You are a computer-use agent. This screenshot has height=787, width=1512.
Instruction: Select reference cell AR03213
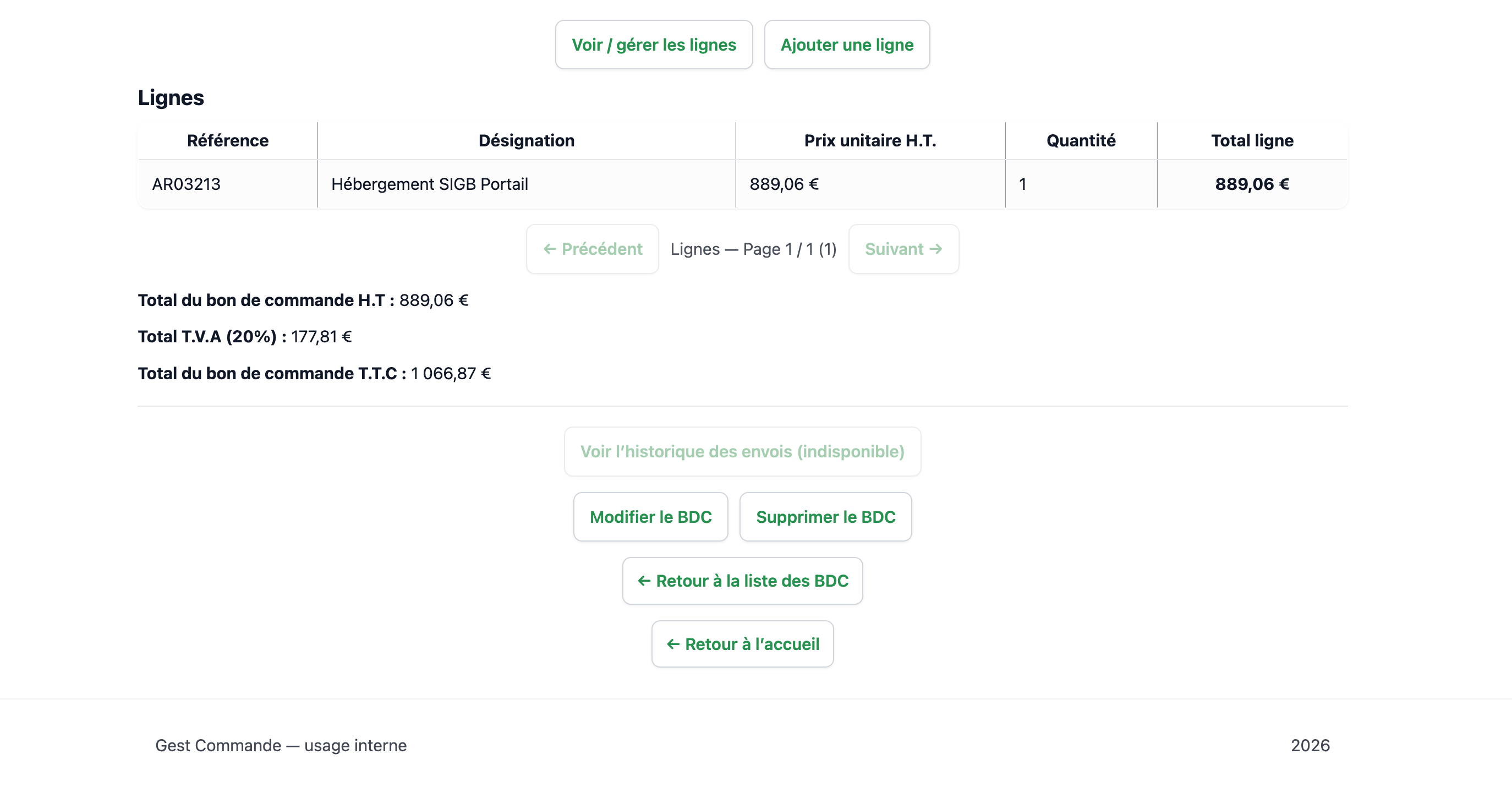186,184
